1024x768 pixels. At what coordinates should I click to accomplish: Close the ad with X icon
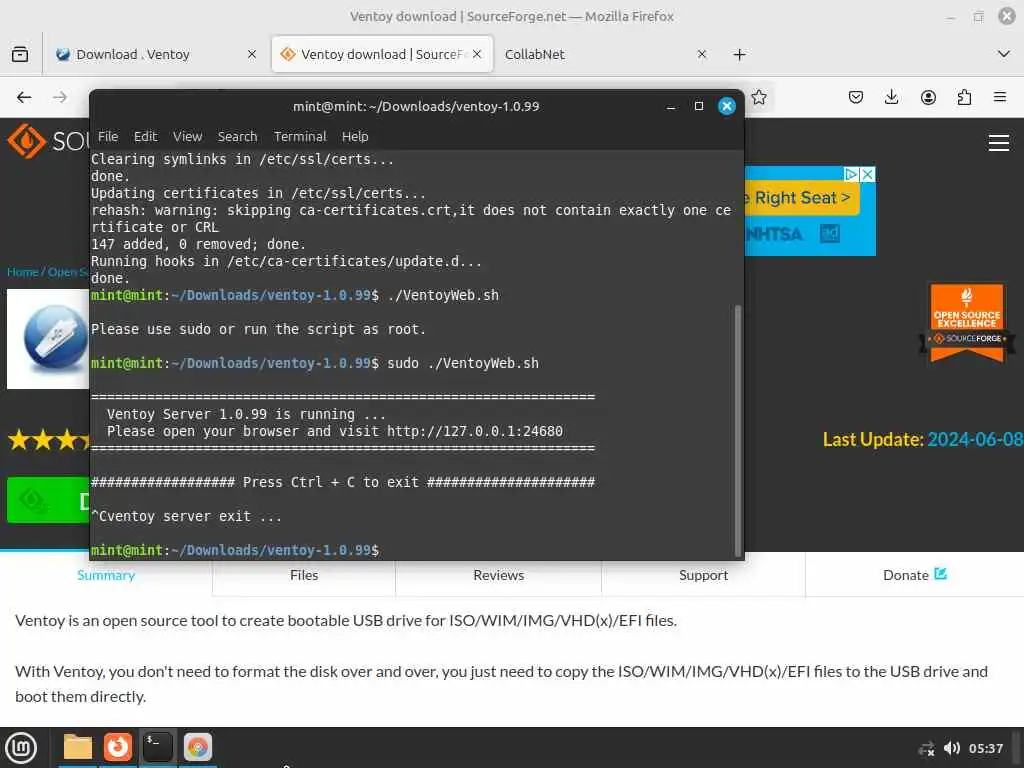(x=868, y=174)
